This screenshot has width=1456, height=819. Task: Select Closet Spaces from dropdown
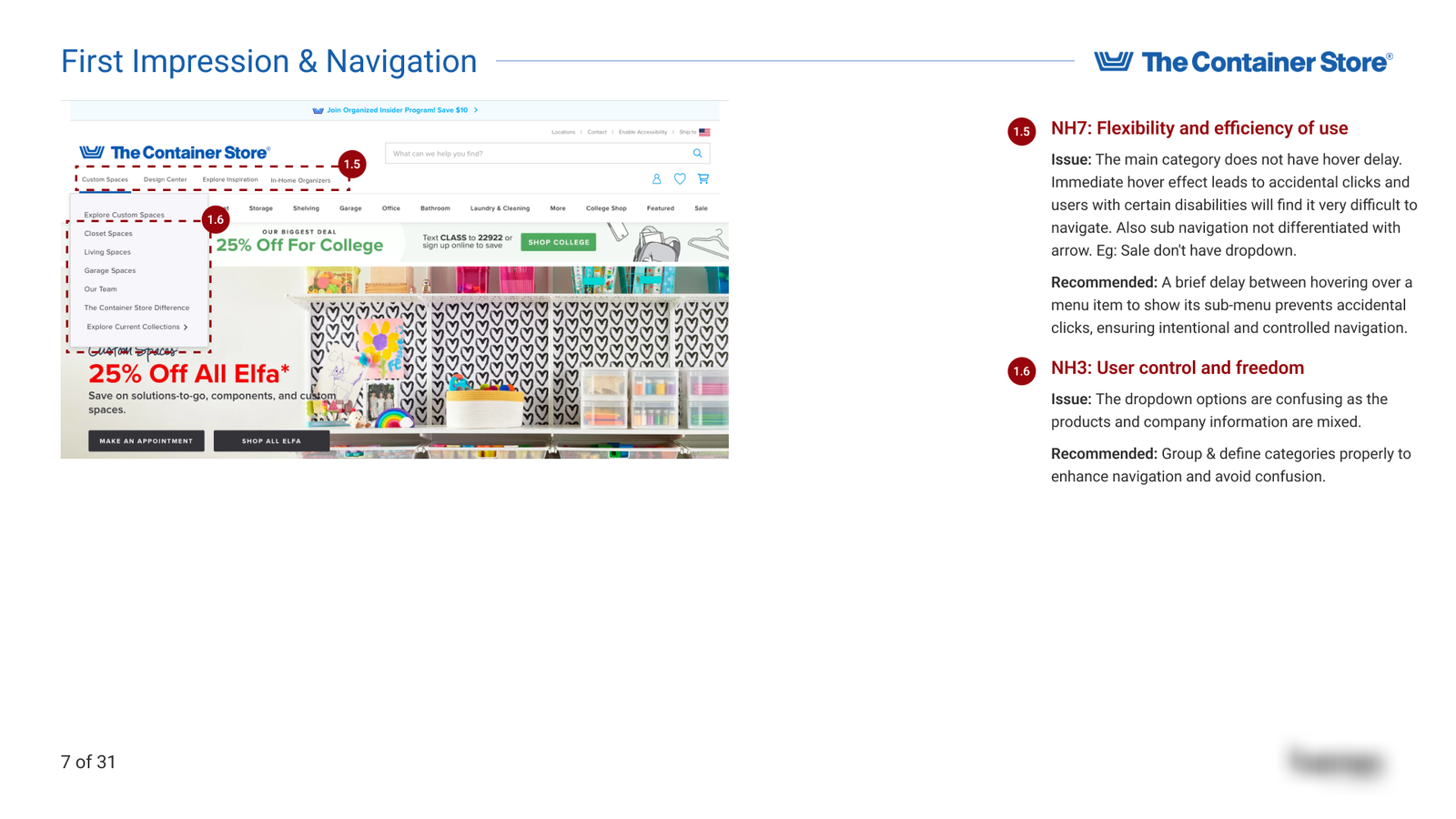[108, 234]
